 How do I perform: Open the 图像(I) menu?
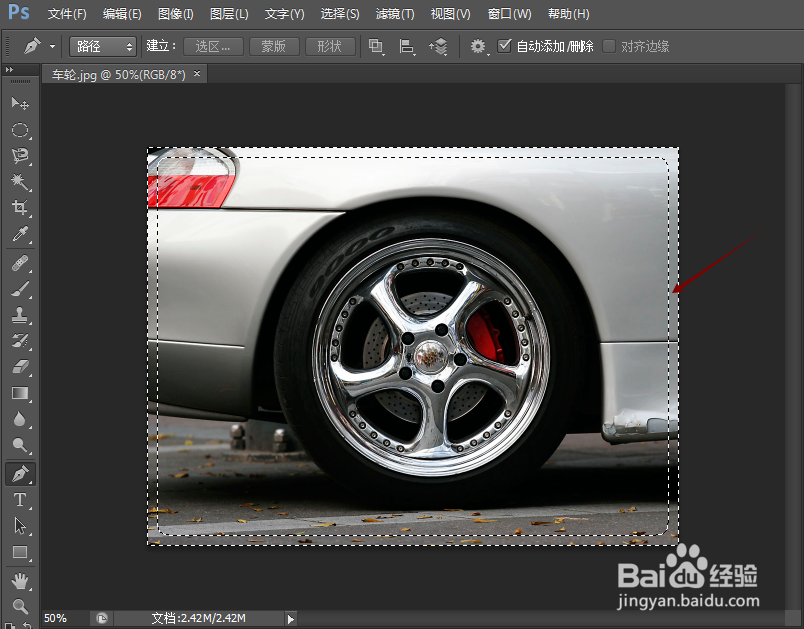(176, 14)
